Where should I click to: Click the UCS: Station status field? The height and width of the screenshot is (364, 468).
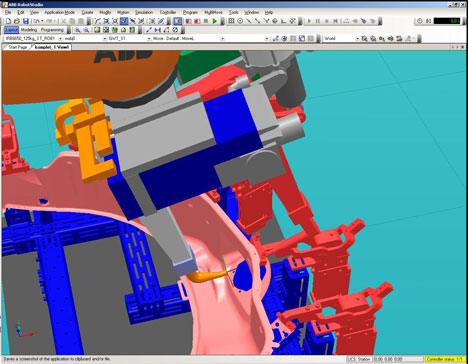click(x=359, y=359)
